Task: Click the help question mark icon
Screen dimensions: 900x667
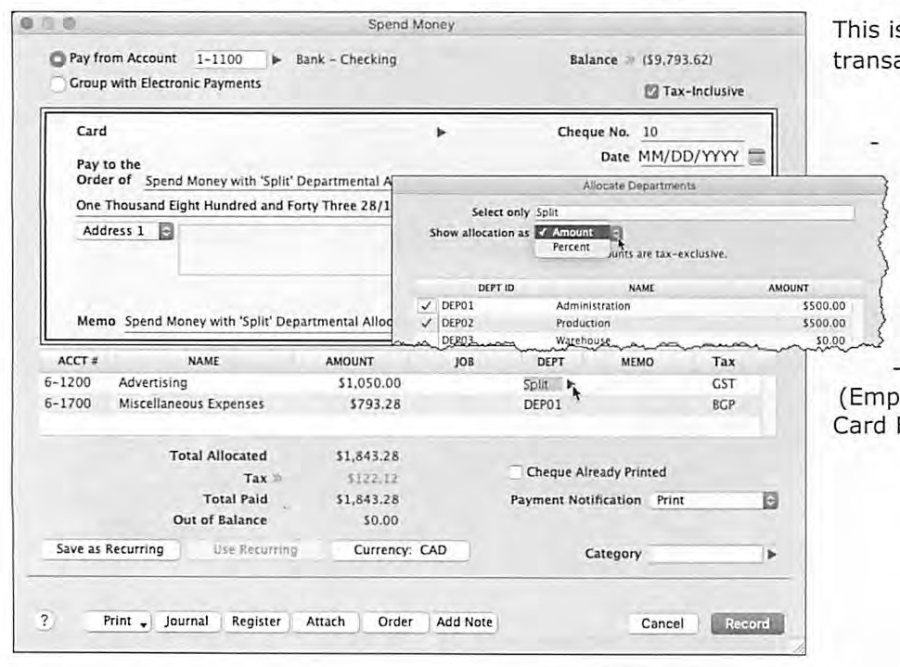Action: (x=45, y=620)
